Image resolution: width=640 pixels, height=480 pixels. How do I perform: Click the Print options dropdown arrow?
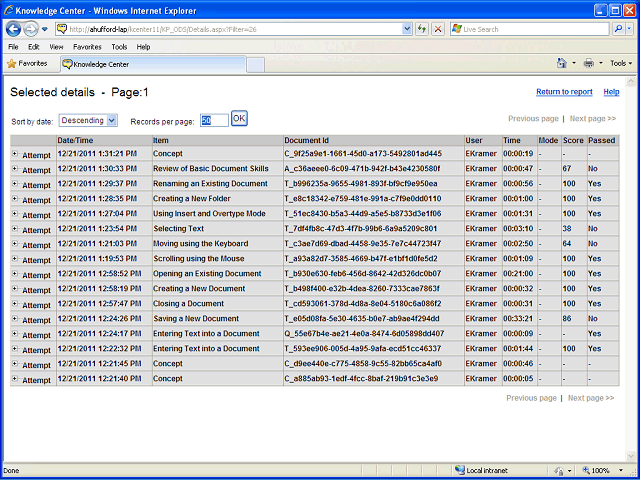click(x=600, y=63)
